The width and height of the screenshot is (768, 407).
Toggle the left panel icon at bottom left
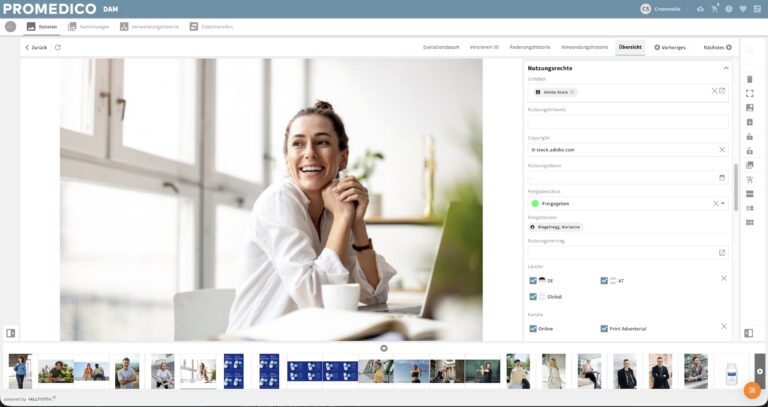[10, 333]
